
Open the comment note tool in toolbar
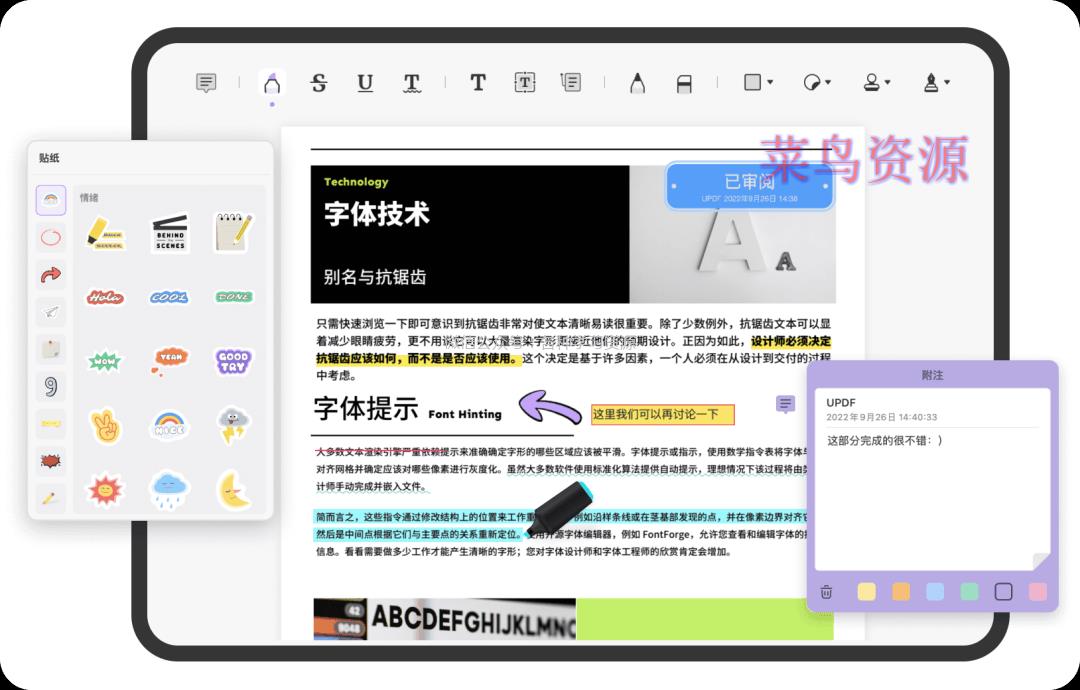pos(206,83)
